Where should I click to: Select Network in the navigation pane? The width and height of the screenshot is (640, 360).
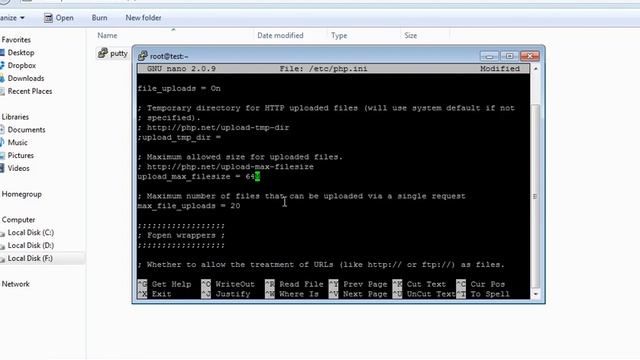(16, 284)
